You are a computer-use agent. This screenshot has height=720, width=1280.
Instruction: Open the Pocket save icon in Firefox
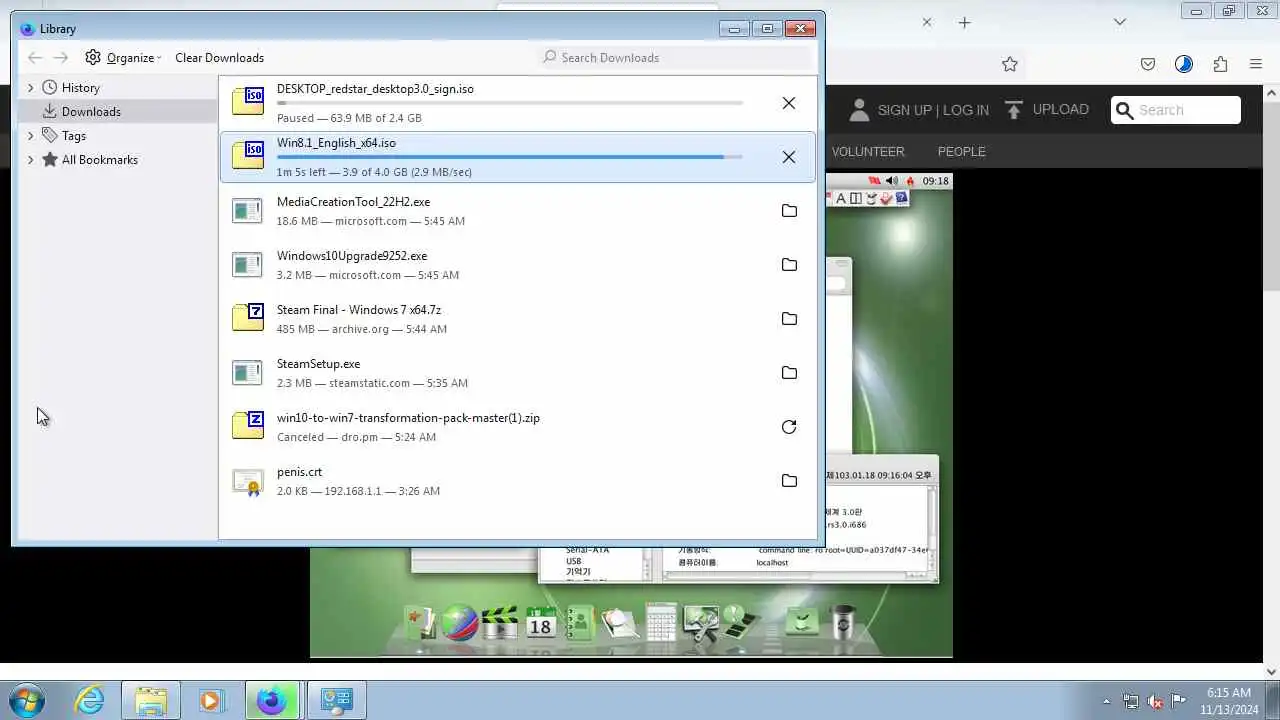pyautogui.click(x=1148, y=64)
